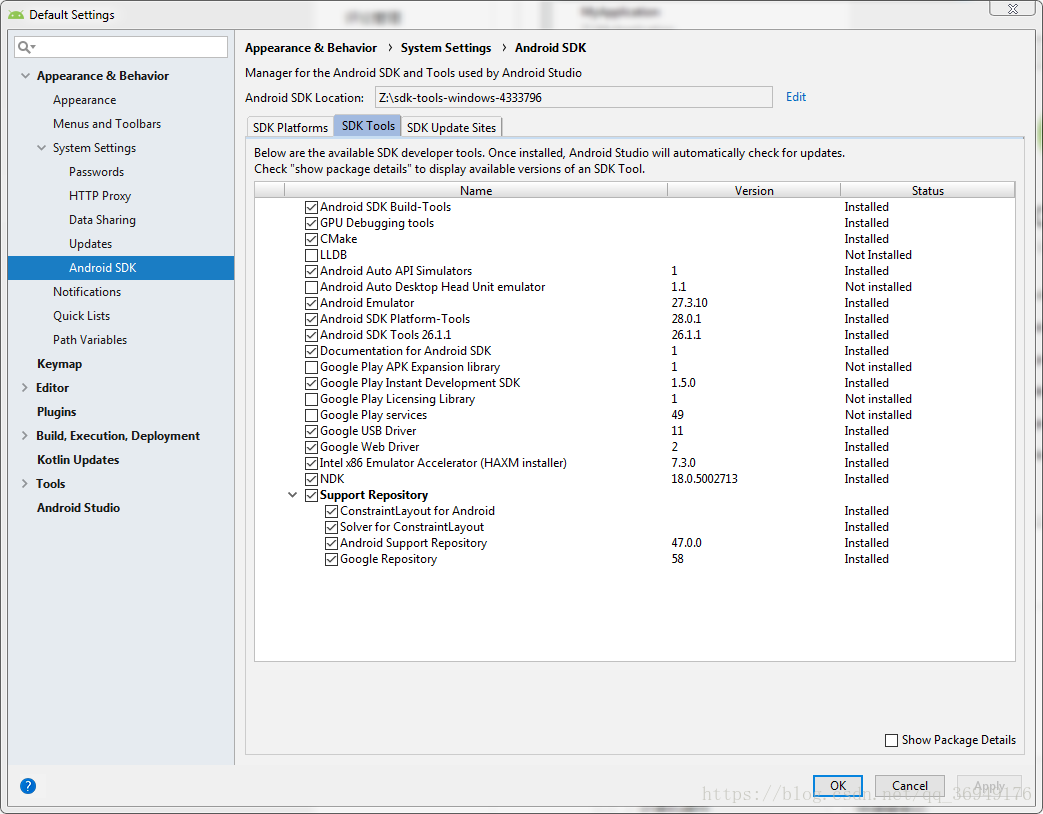This screenshot has height=814, width=1043.
Task: Click Solver for ConstraintLayout row
Action: (x=635, y=527)
